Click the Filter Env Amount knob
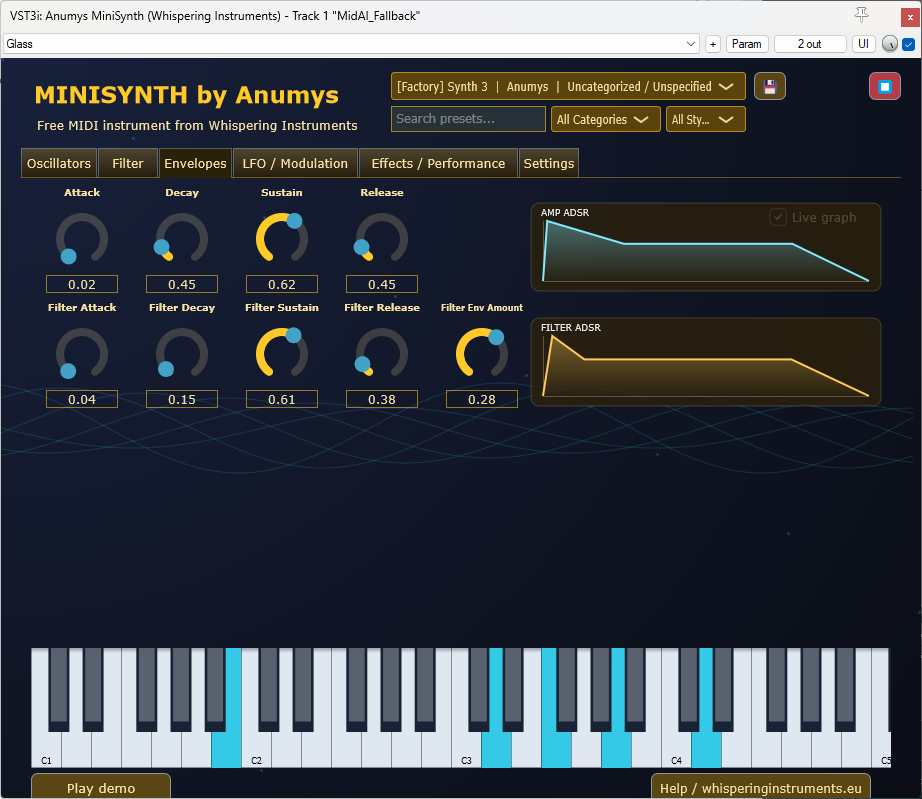The height and width of the screenshot is (799, 922). [482, 353]
